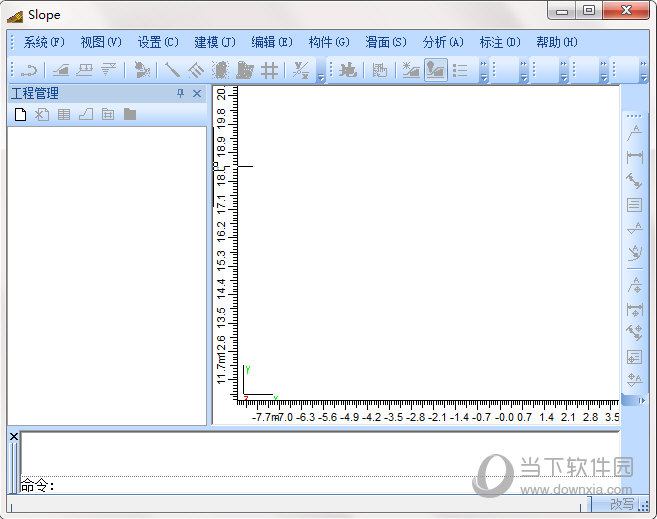Expand the right annotation toolbar overflow arrow

(641, 401)
